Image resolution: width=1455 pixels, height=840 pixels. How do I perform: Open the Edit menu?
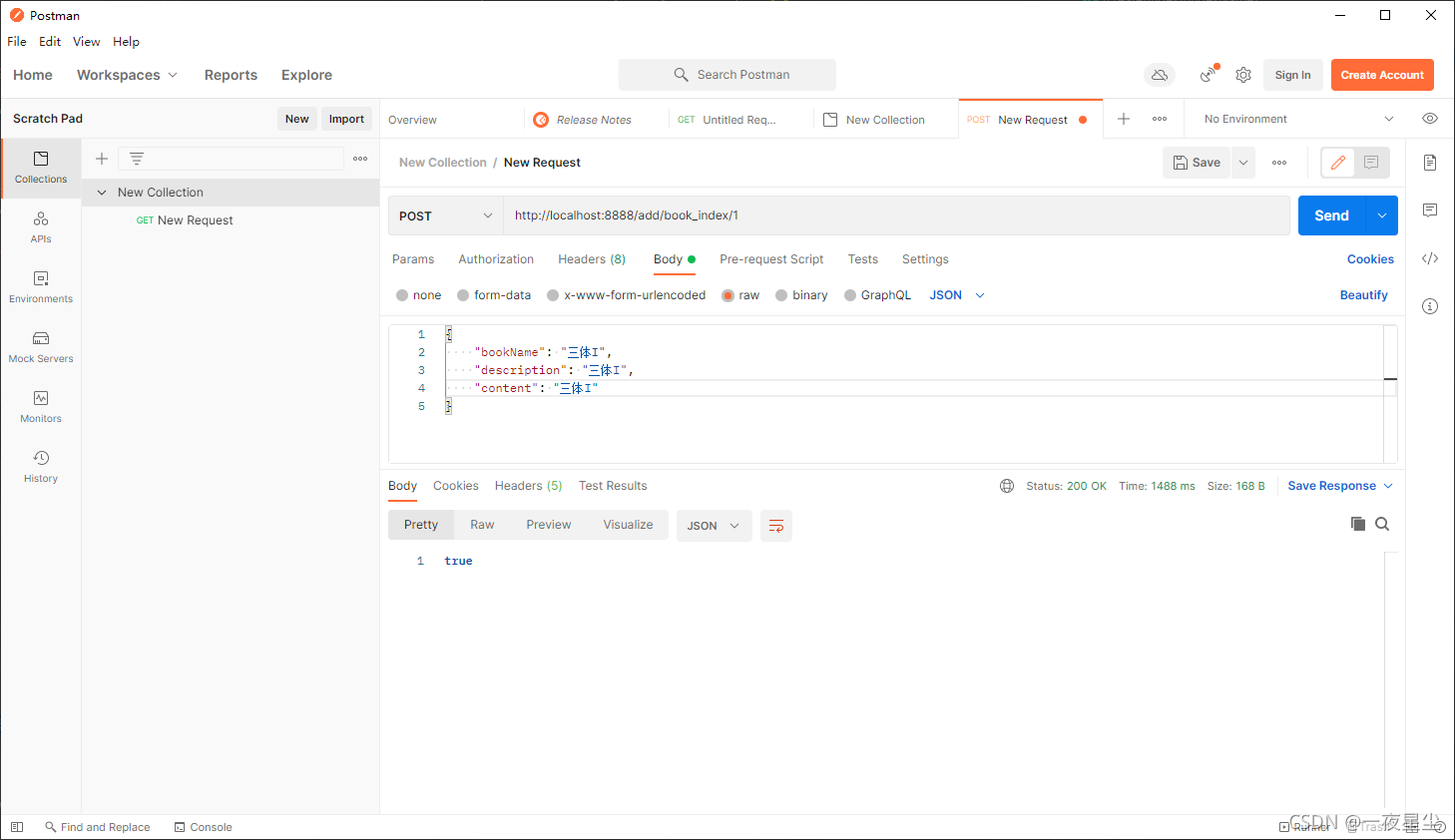tap(50, 42)
